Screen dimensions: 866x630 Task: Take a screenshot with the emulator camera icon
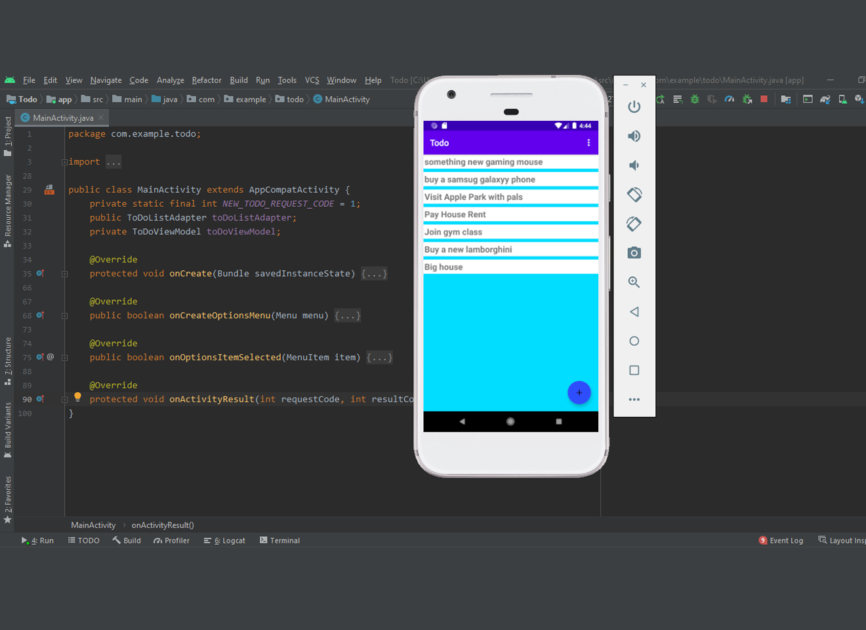[x=634, y=253]
